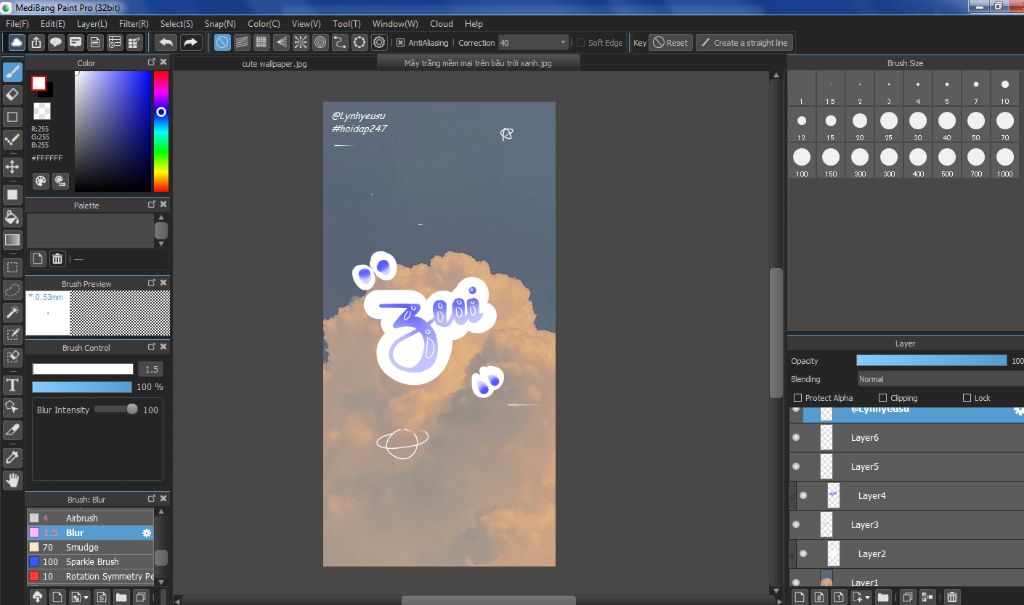Select the Bucket fill tool
The width and height of the screenshot is (1024, 605).
pyautogui.click(x=12, y=217)
